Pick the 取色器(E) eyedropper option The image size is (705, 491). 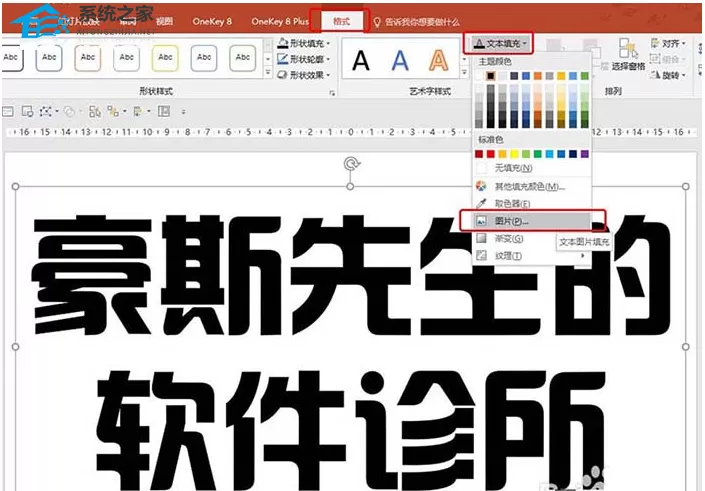coord(531,204)
